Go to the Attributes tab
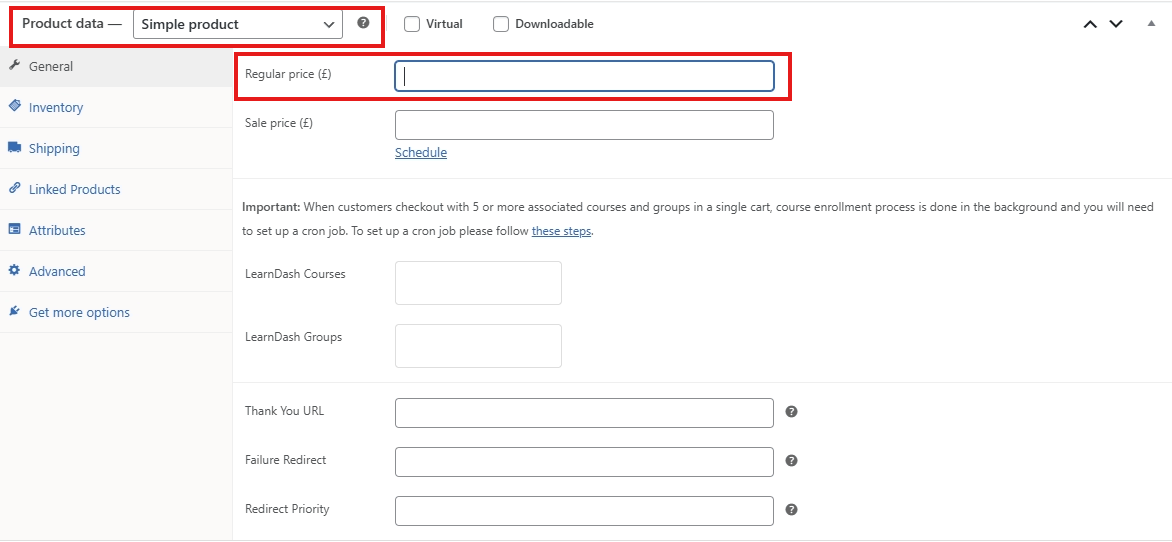1172x542 pixels. pyautogui.click(x=117, y=230)
